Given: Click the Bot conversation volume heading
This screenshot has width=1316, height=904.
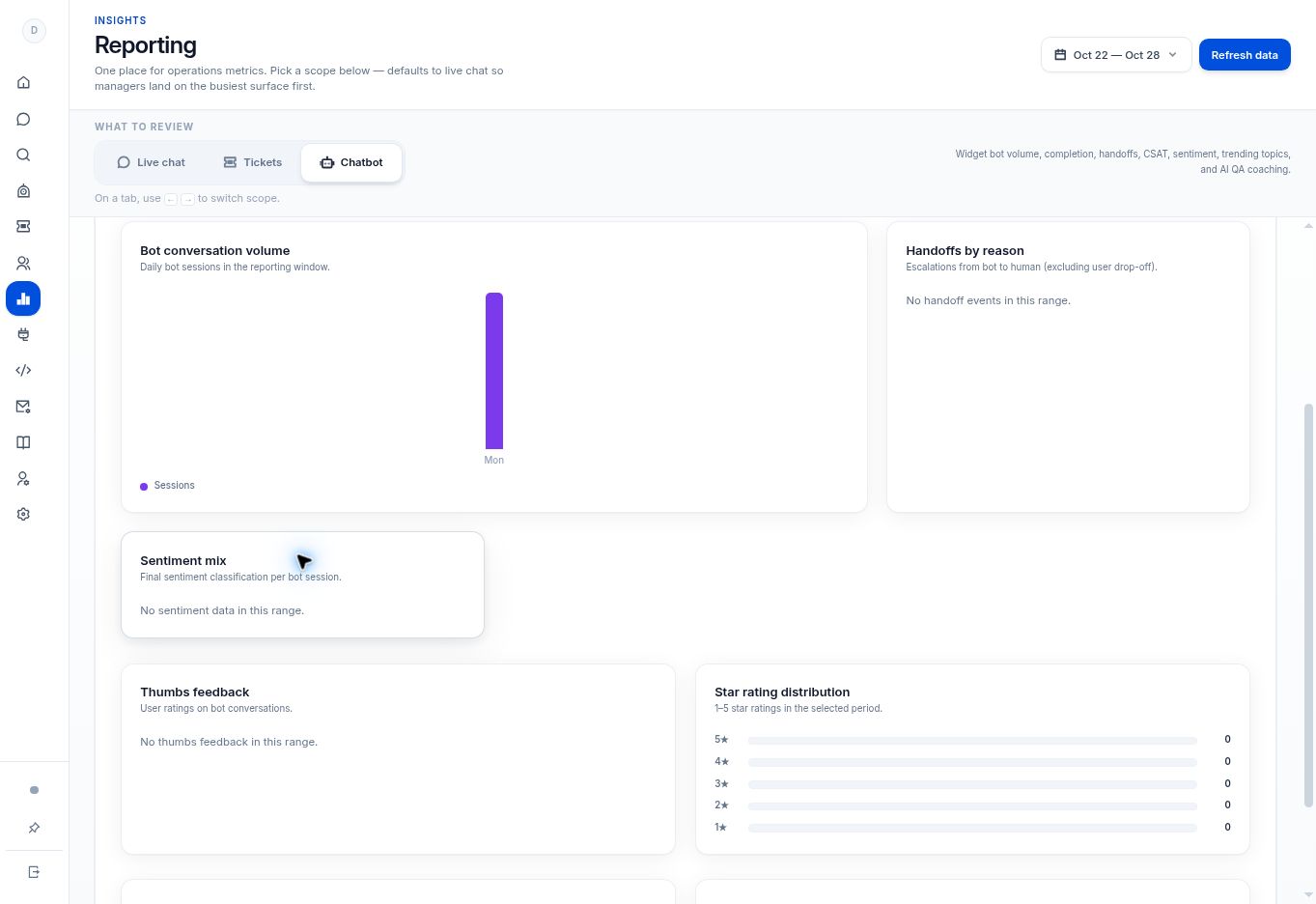Looking at the screenshot, I should [215, 250].
